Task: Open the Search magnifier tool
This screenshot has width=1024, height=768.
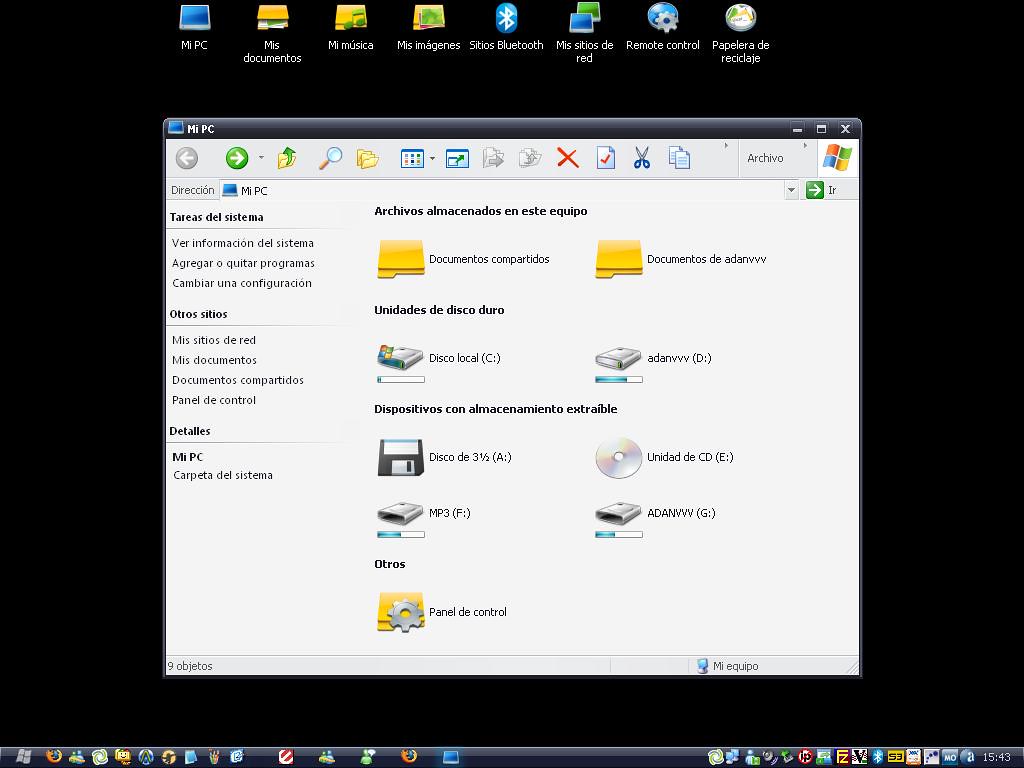Action: click(x=330, y=158)
